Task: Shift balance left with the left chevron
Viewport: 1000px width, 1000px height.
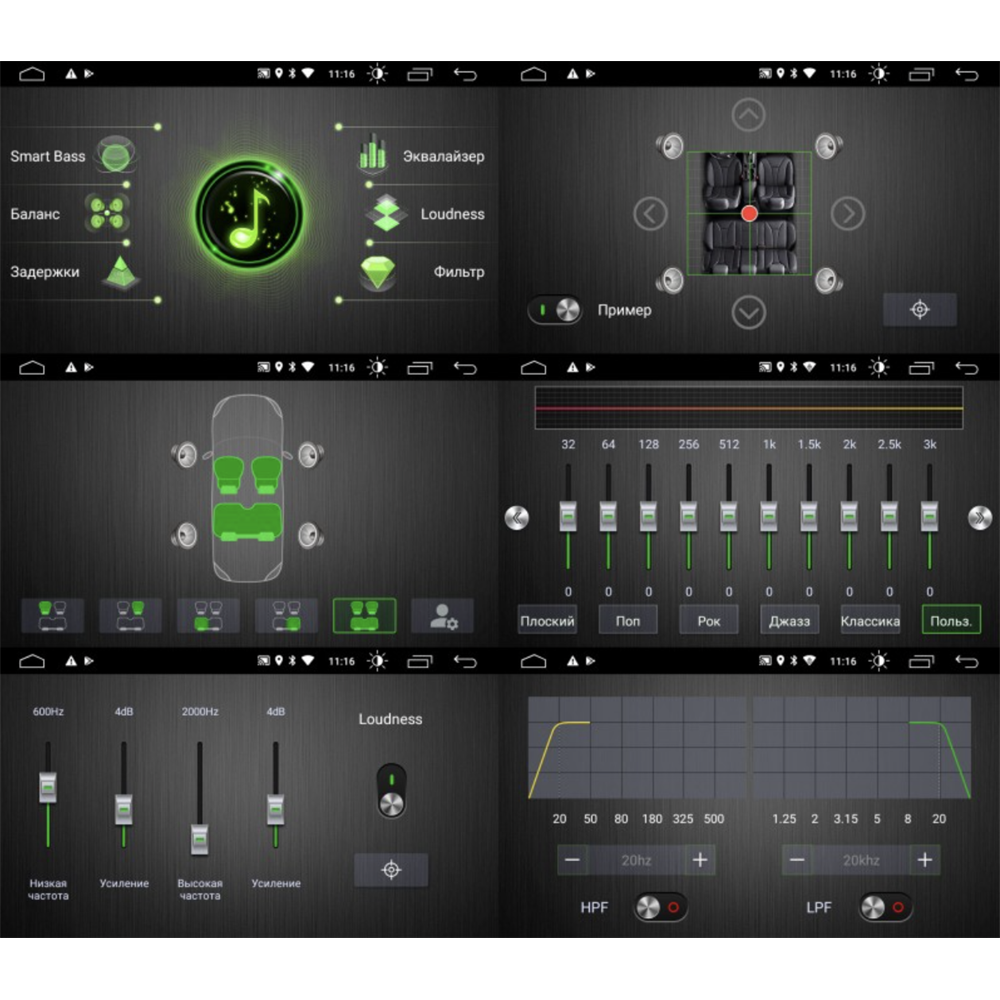Action: tap(651, 214)
